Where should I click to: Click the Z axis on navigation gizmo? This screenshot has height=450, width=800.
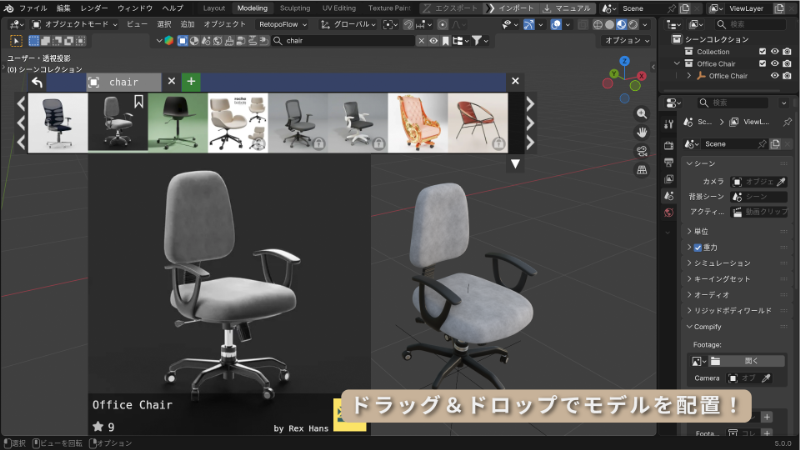[624, 61]
